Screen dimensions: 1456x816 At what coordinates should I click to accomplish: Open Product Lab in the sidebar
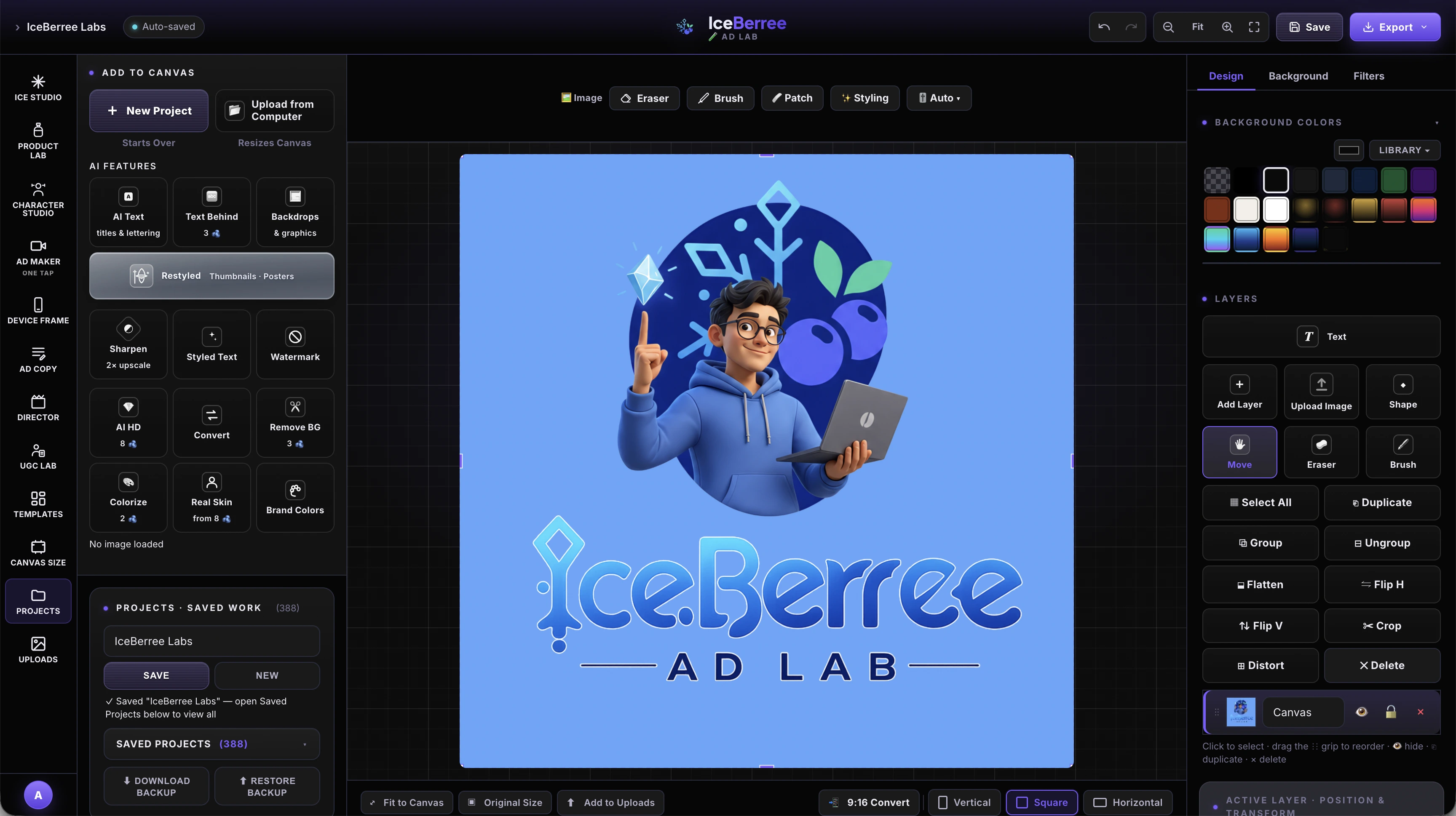38,141
